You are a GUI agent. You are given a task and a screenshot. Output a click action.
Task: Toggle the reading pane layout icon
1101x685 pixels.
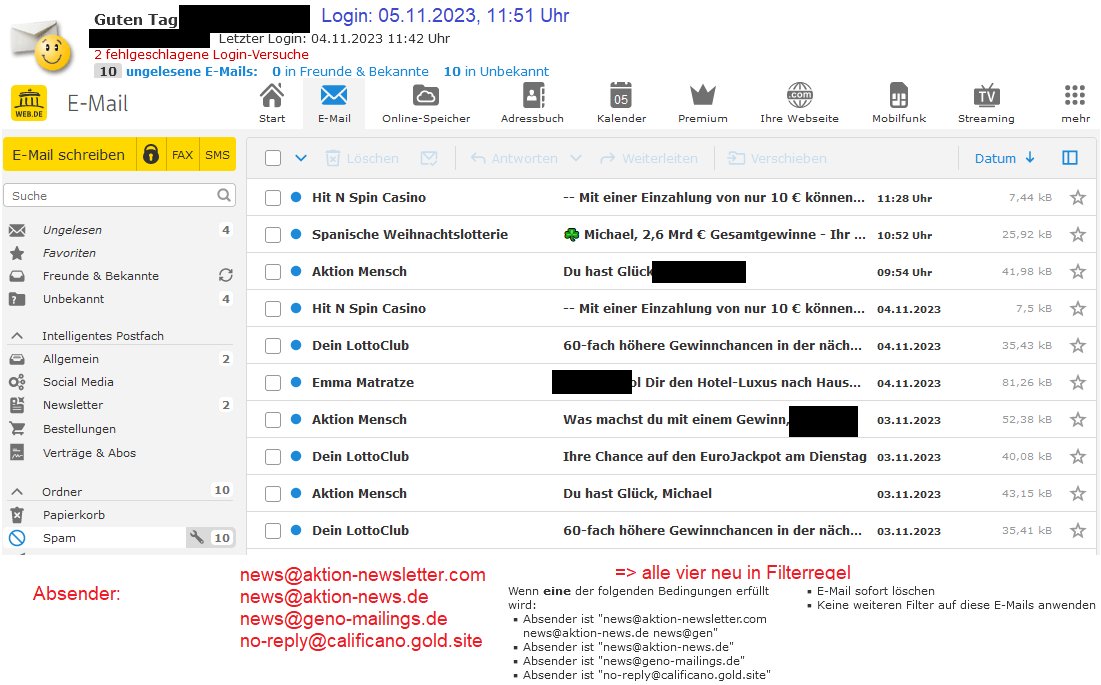click(x=1069, y=158)
